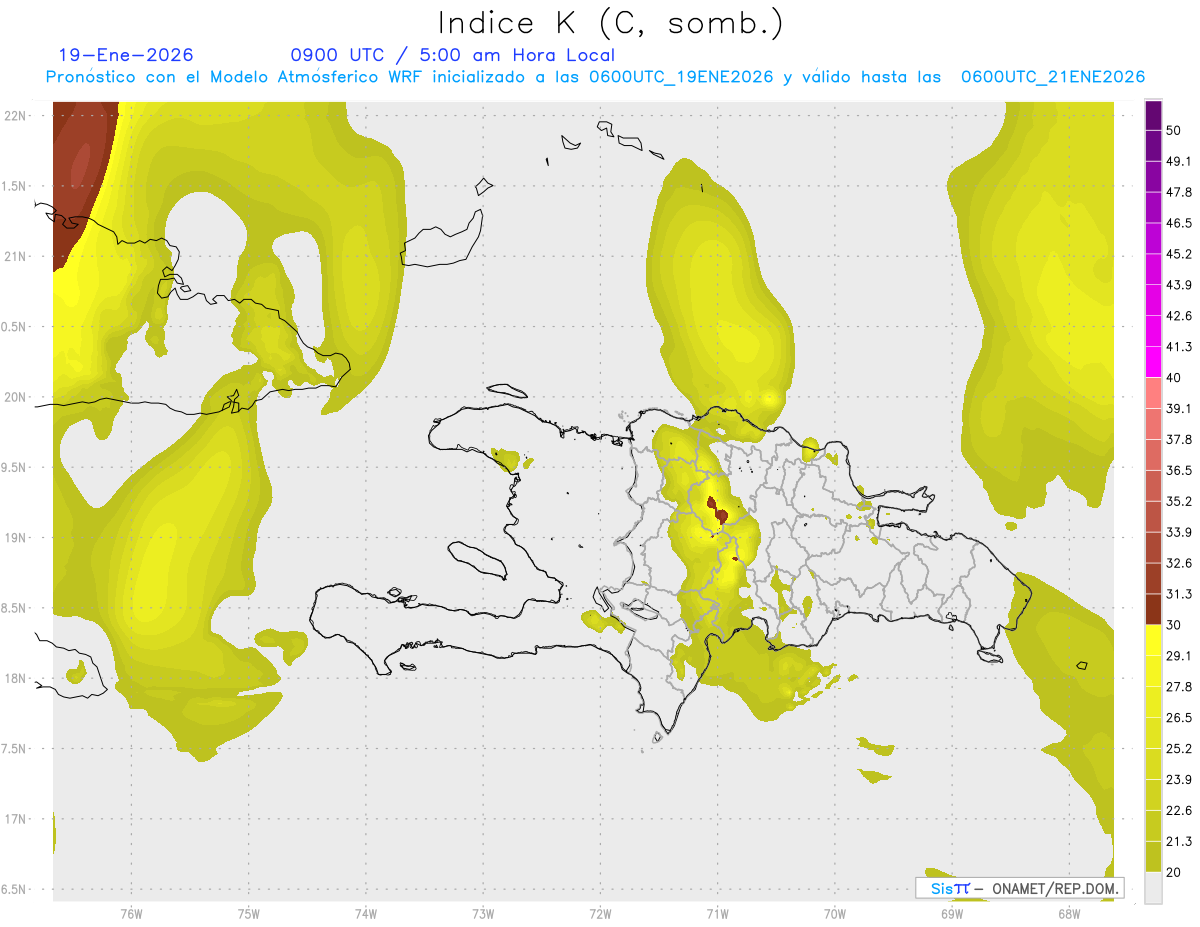
Task: Click the 73W longitude label
Action: pos(483,914)
